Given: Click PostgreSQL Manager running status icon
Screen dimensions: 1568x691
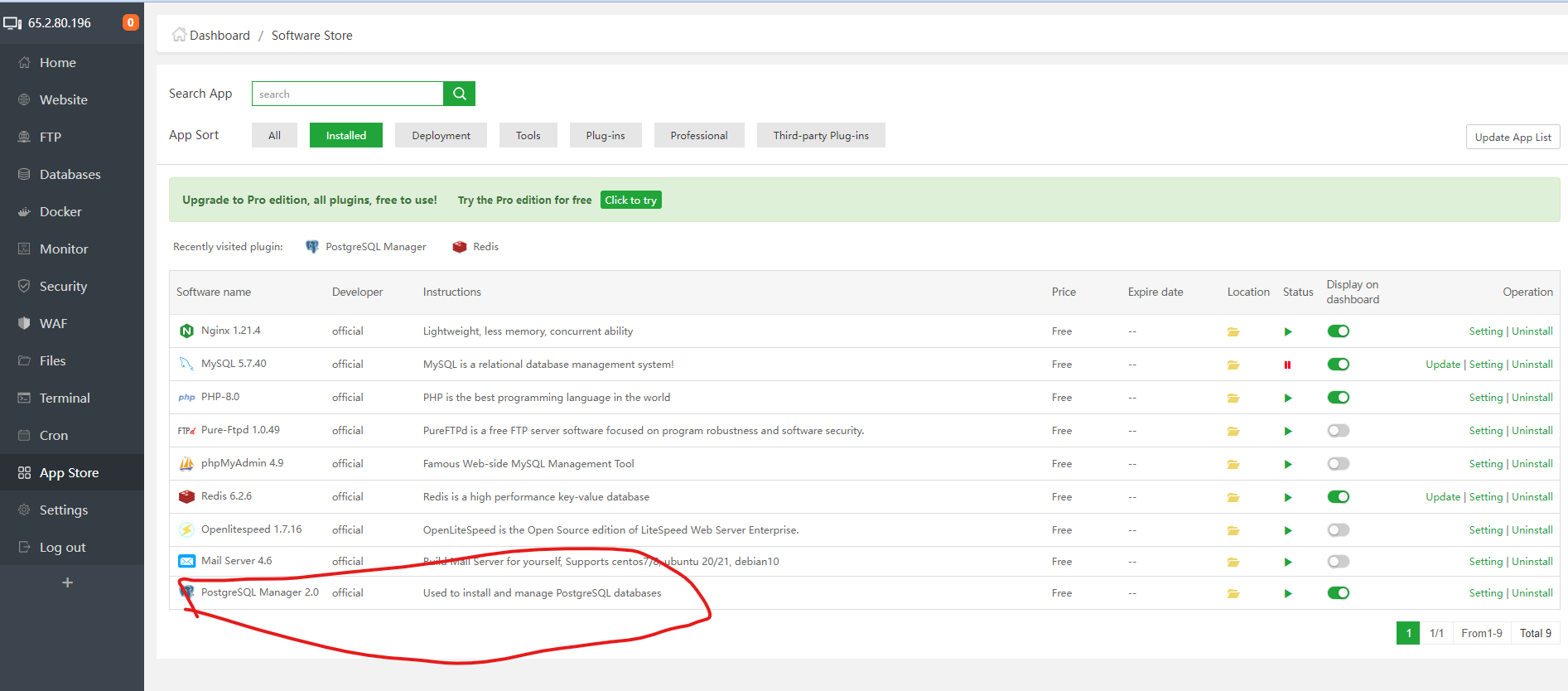Looking at the screenshot, I should (x=1288, y=593).
